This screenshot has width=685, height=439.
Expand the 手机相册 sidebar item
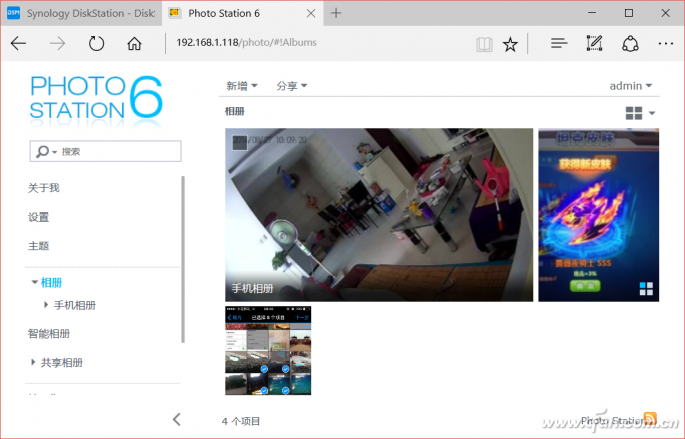click(x=46, y=305)
